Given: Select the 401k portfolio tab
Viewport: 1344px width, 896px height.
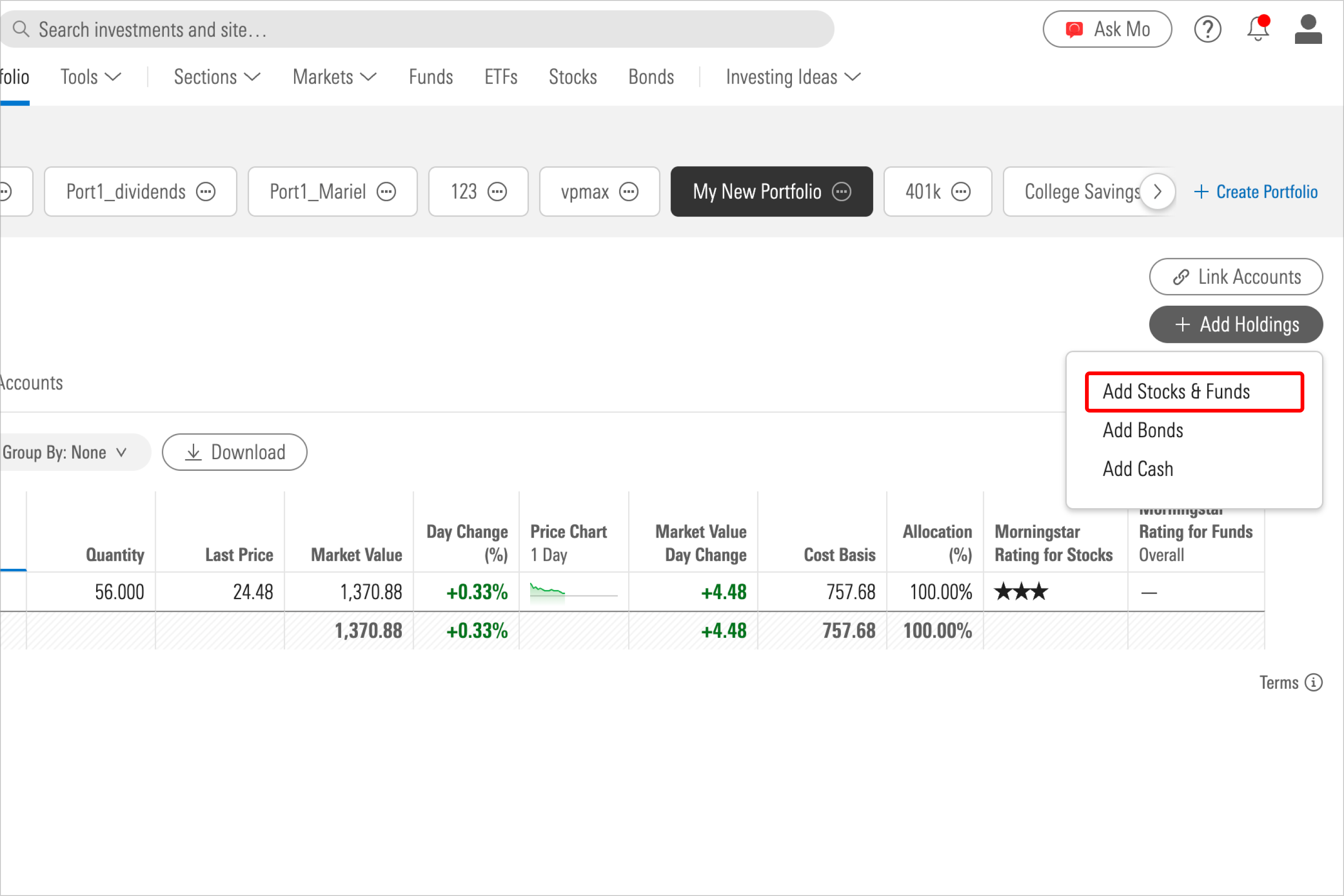Looking at the screenshot, I should 937,191.
